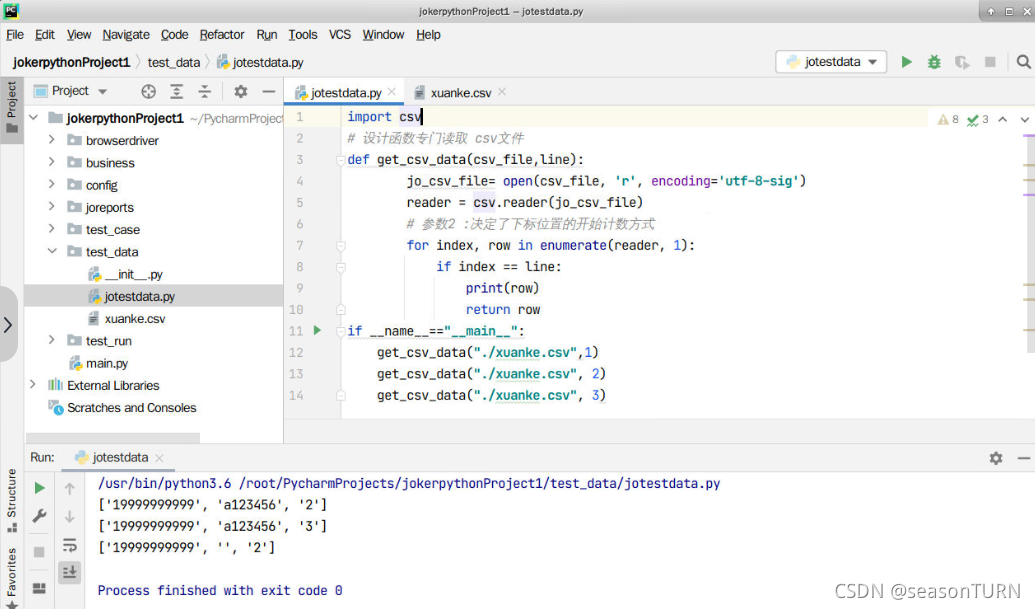The height and width of the screenshot is (609, 1035).
Task: Collapse all icon in Project panel
Action: tap(205, 92)
